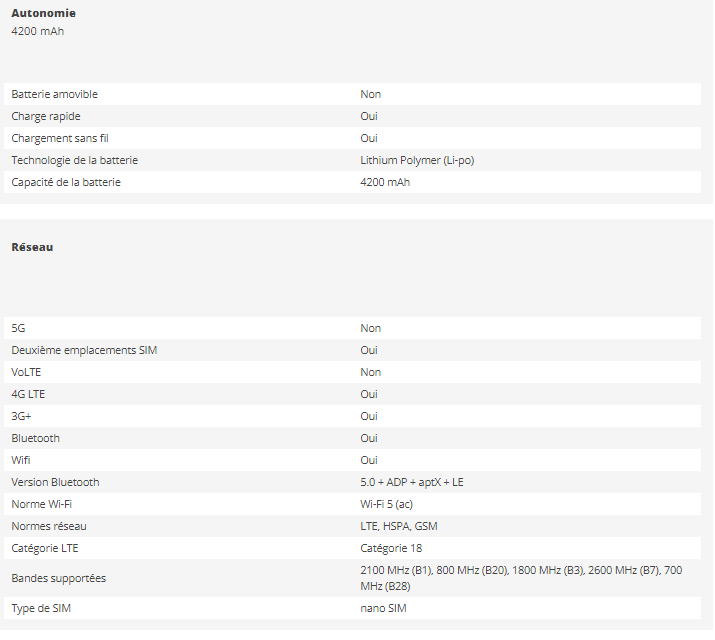Click the Autonomie section heading
This screenshot has width=715, height=640.
(43, 13)
